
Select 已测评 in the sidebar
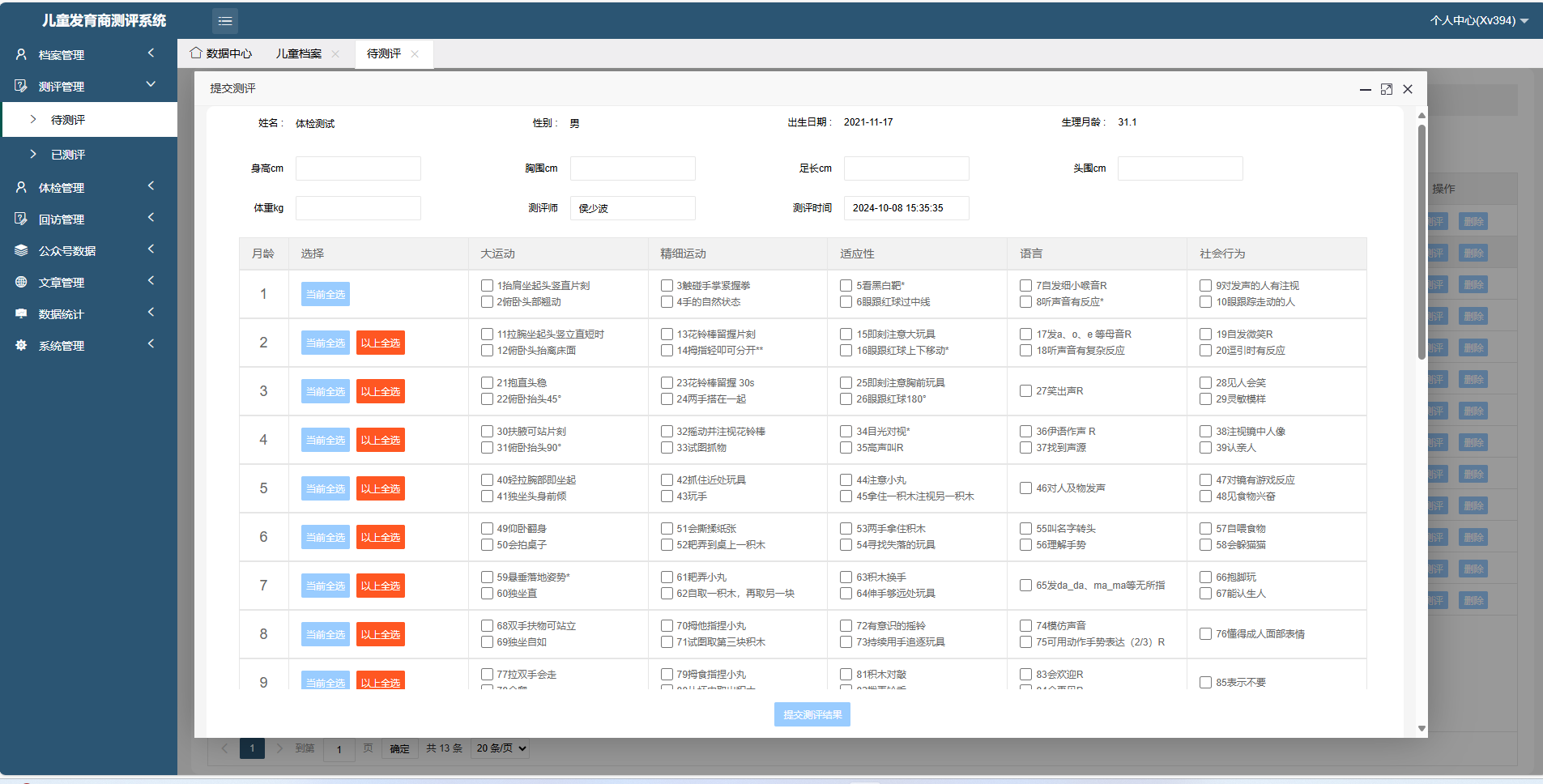[x=68, y=155]
